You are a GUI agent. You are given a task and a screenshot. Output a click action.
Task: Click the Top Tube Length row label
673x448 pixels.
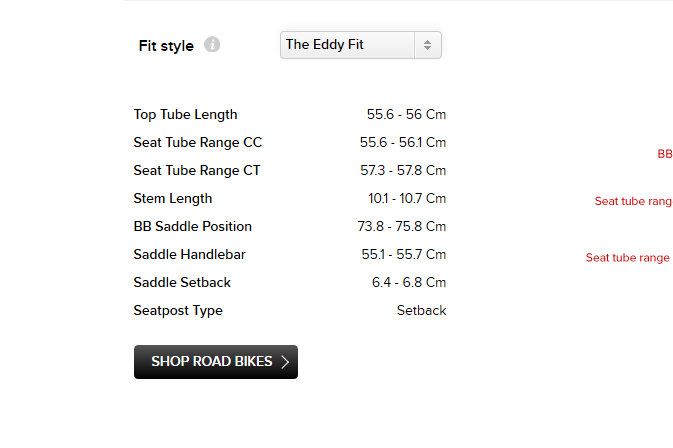[x=185, y=115]
